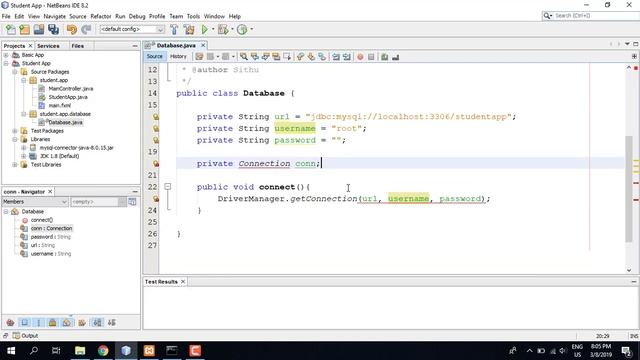Toggle Show Inner Classes in Navigator
Image resolution: width=640 pixels, height=360 pixels.
coord(67,322)
